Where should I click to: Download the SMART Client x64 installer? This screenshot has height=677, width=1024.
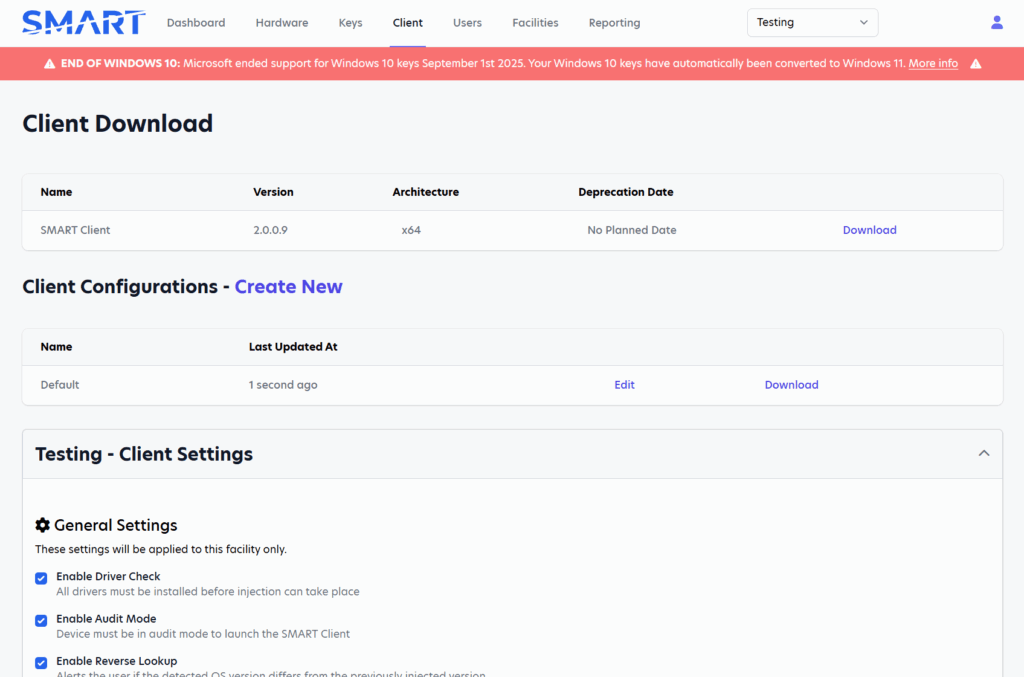[869, 230]
